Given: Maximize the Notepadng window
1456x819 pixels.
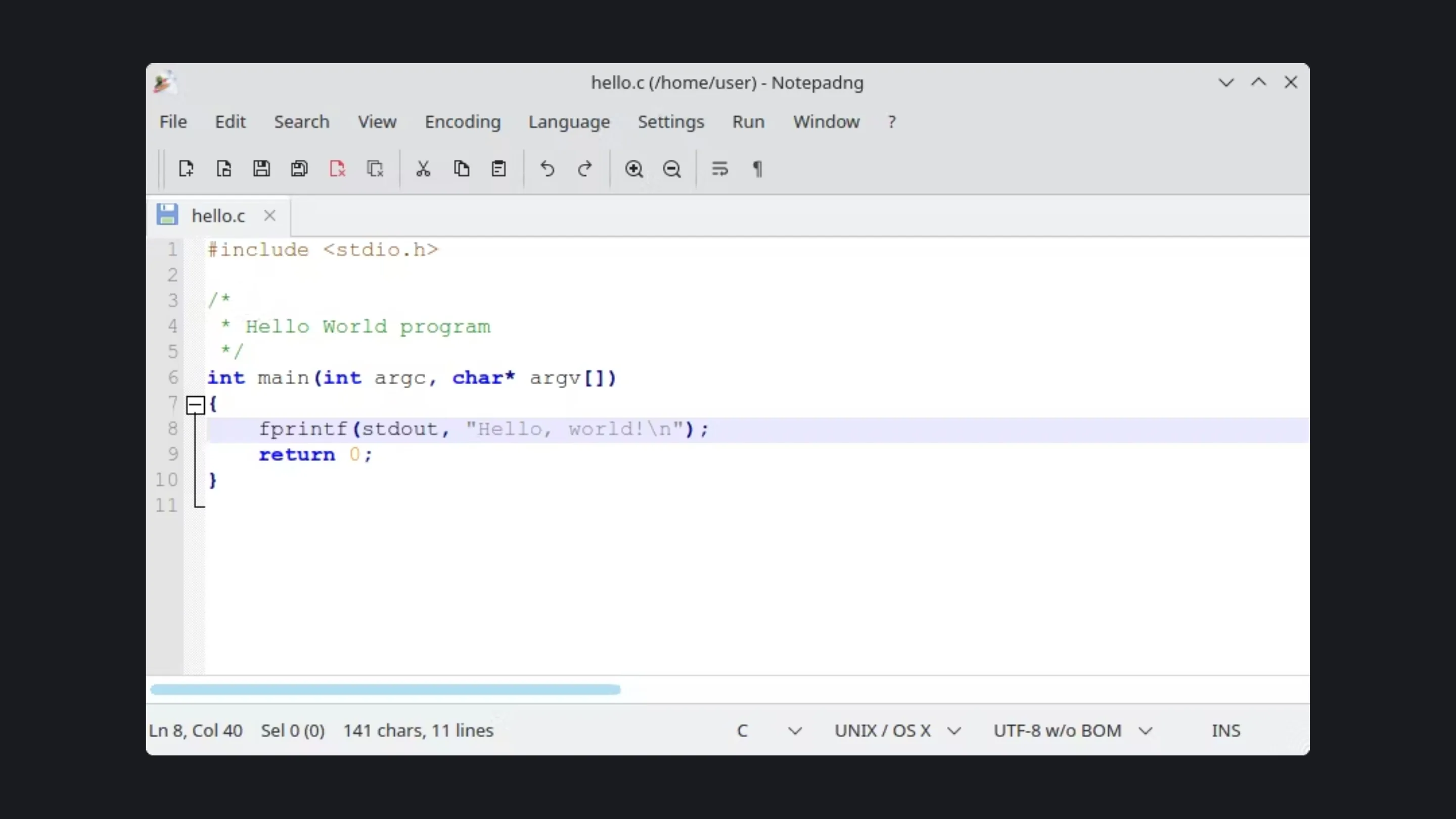Looking at the screenshot, I should [1258, 82].
